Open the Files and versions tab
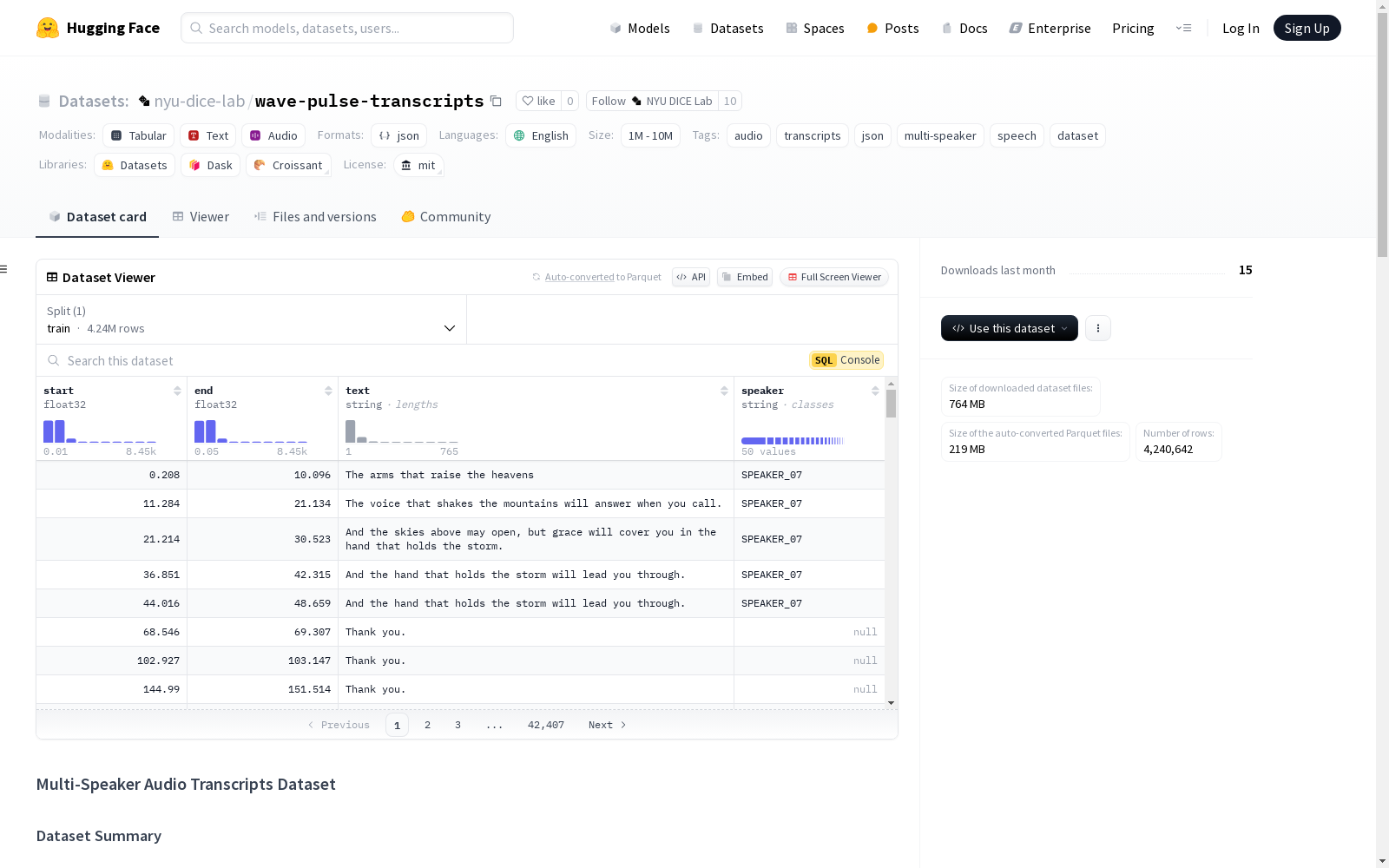This screenshot has width=1389, height=868. pos(315,217)
